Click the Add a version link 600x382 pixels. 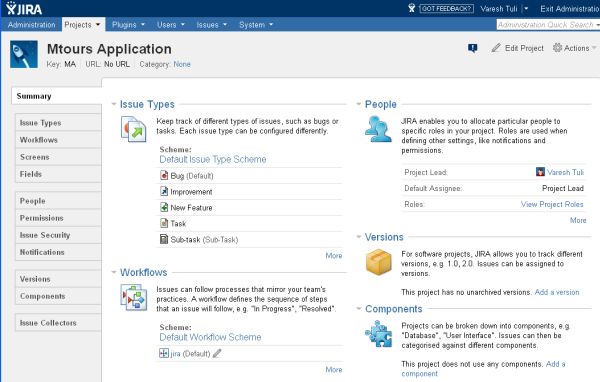pos(557,292)
